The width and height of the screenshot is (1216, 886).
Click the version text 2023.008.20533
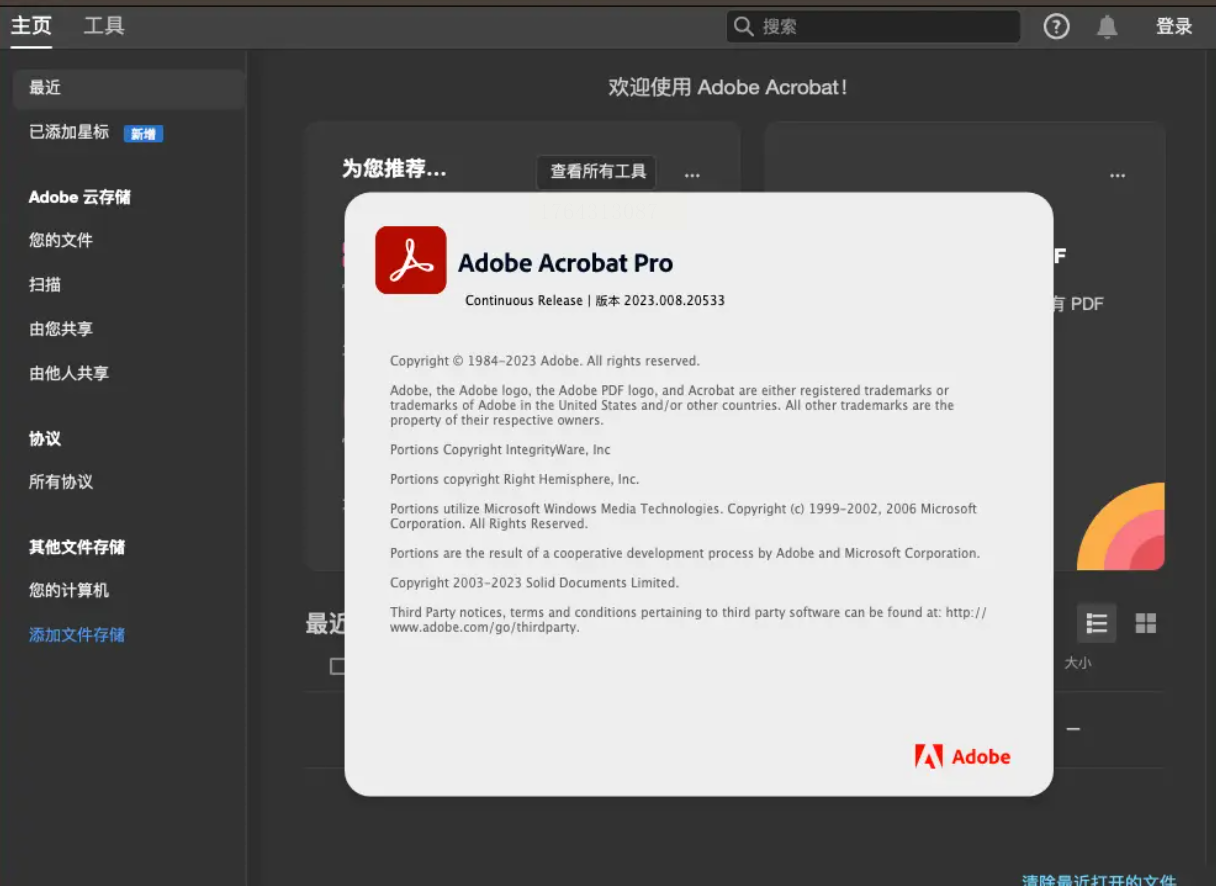(674, 300)
